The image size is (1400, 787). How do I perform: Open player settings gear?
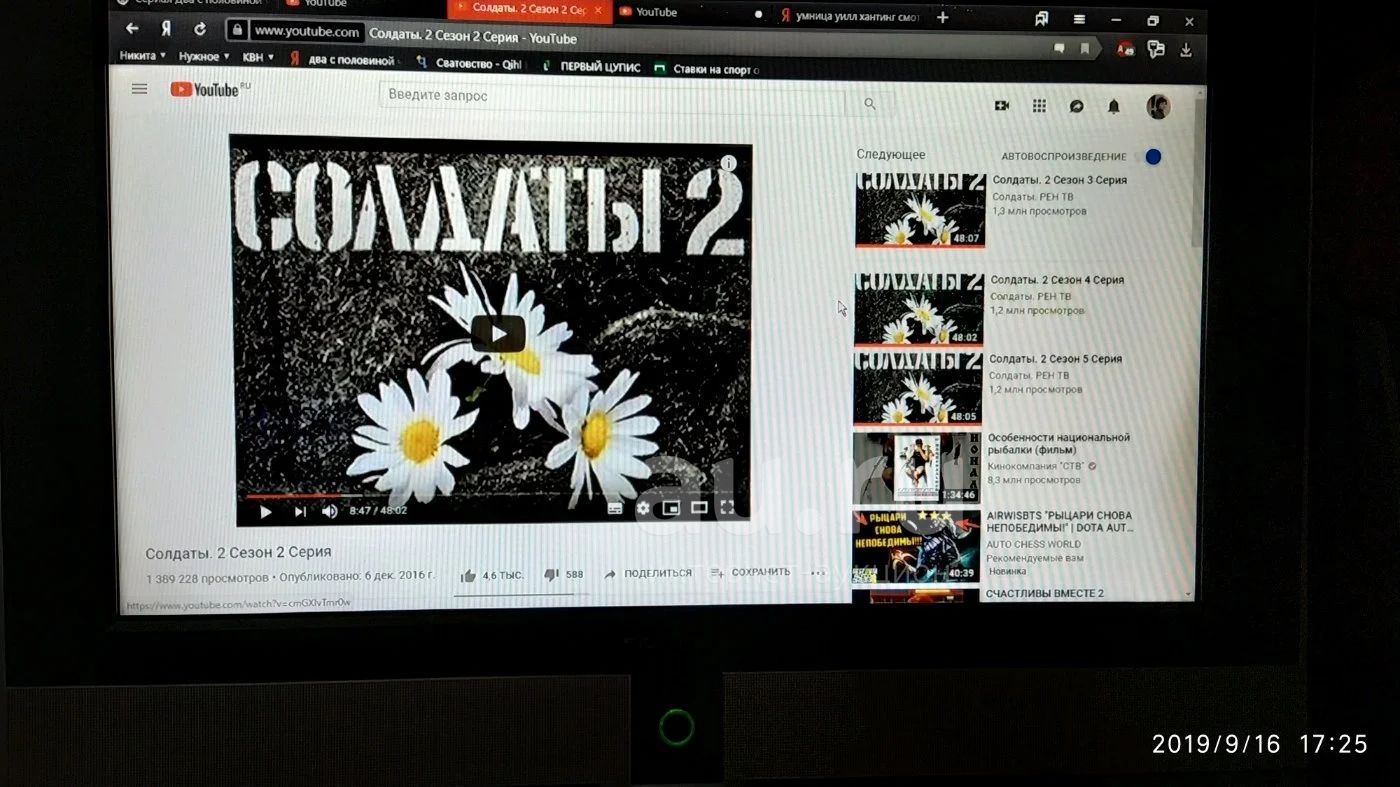click(642, 509)
